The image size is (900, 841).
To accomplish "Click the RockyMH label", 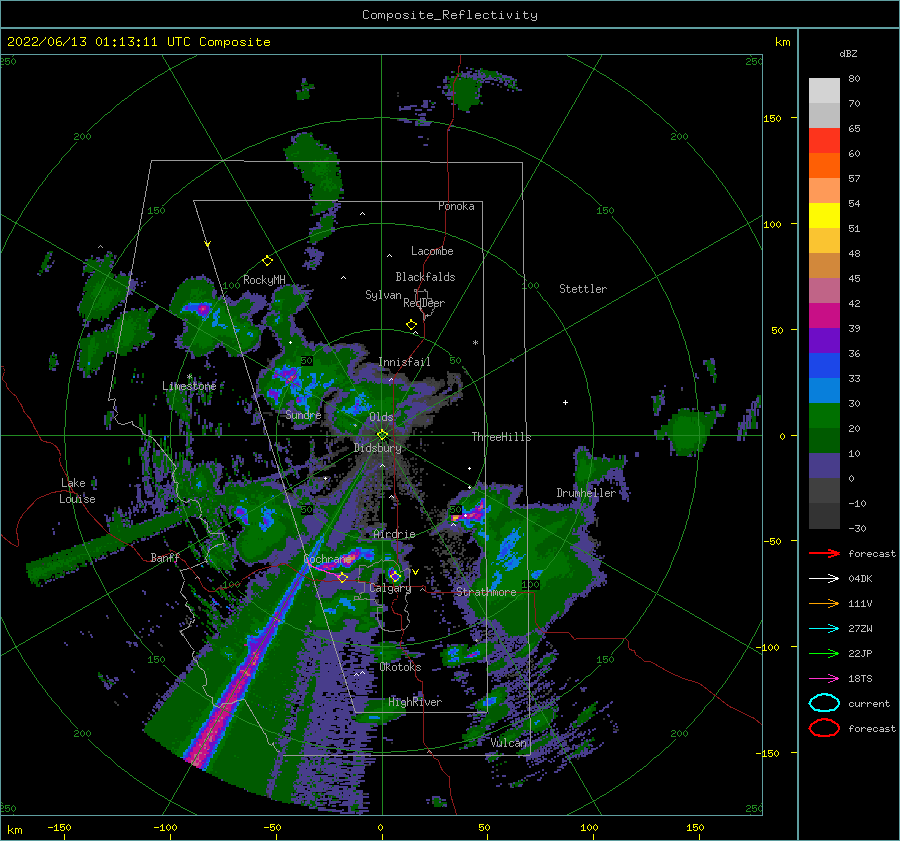I will (x=264, y=280).
